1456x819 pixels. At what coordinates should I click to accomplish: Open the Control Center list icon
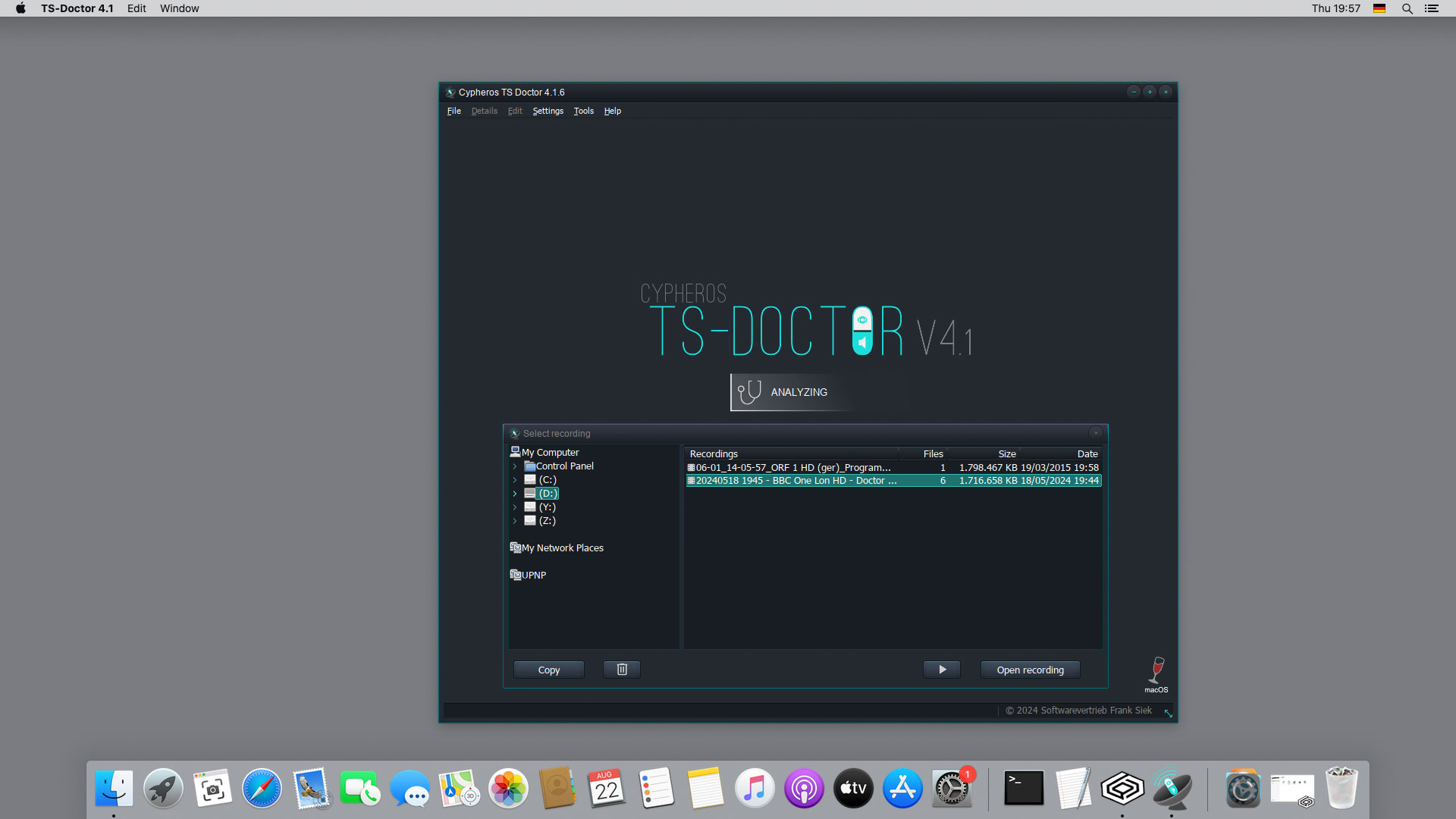pyautogui.click(x=1431, y=8)
